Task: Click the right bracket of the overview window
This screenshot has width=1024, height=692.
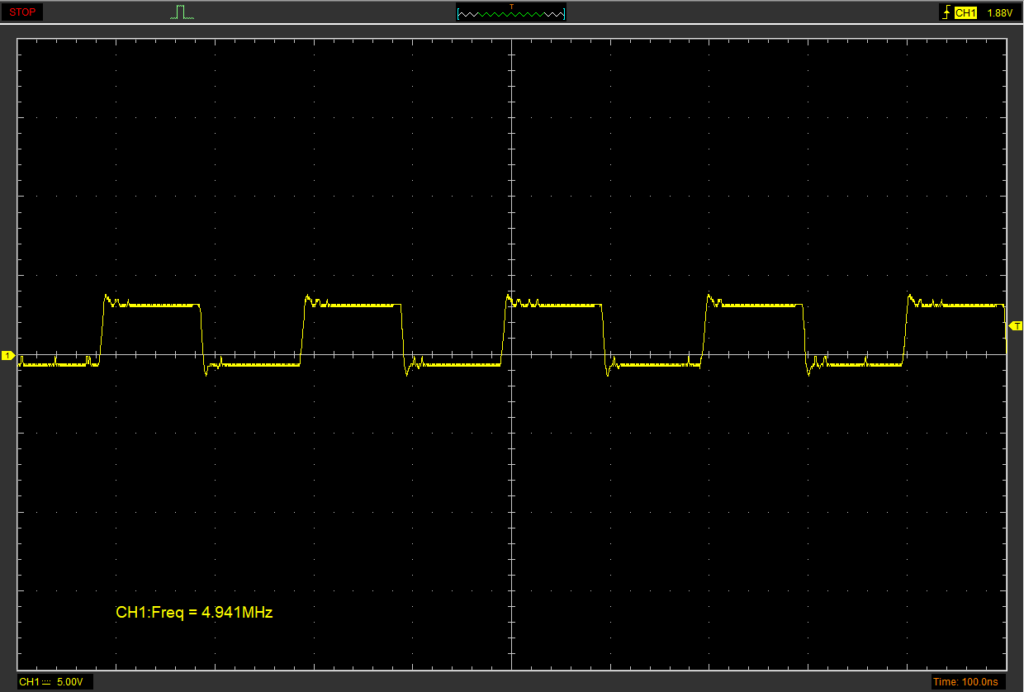Action: click(x=564, y=14)
